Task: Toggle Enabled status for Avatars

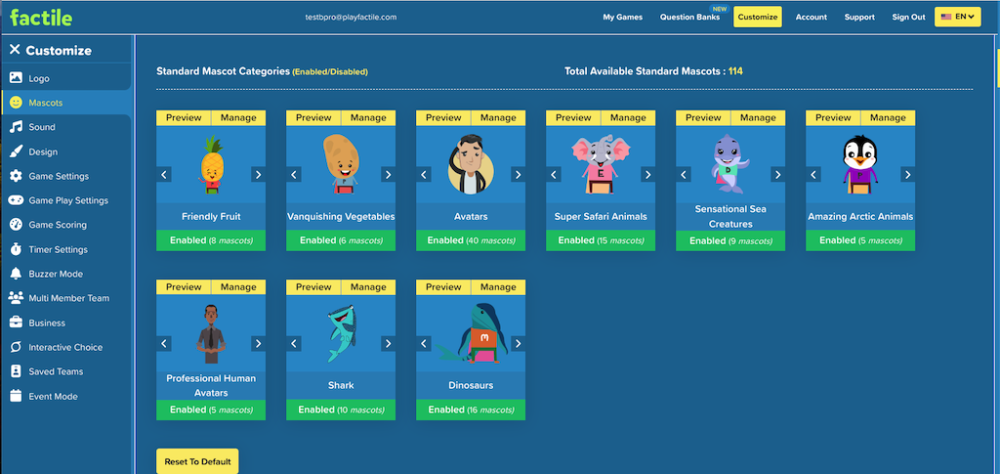Action: [x=471, y=241]
